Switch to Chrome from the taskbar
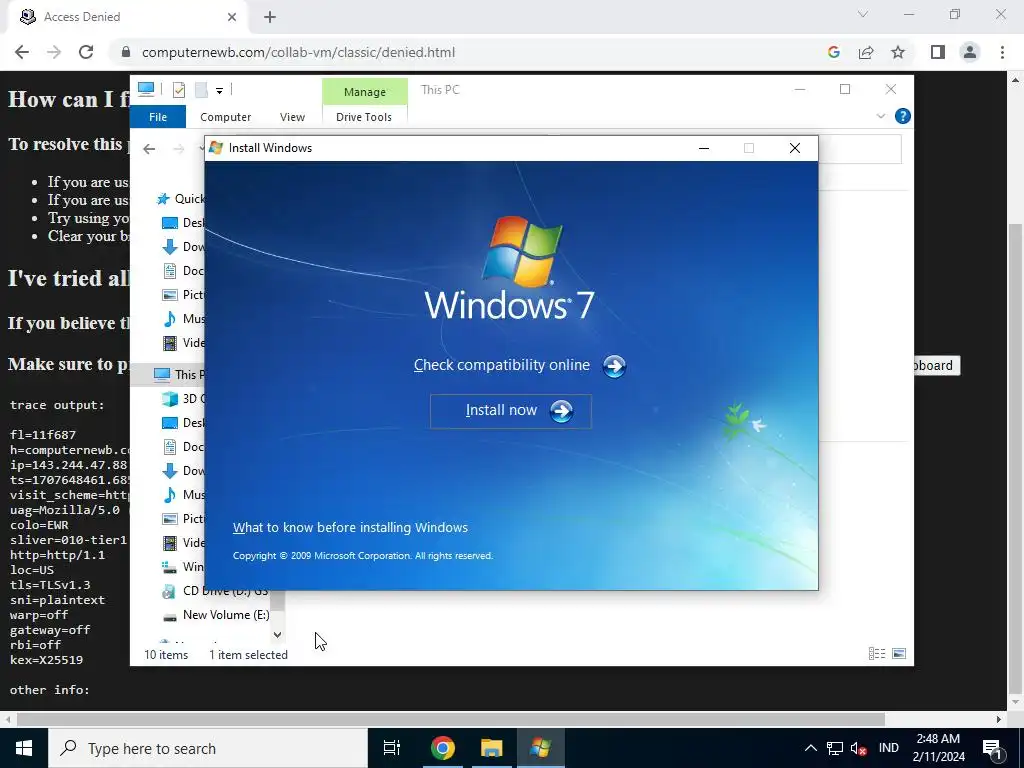1024x768 pixels. coord(442,748)
